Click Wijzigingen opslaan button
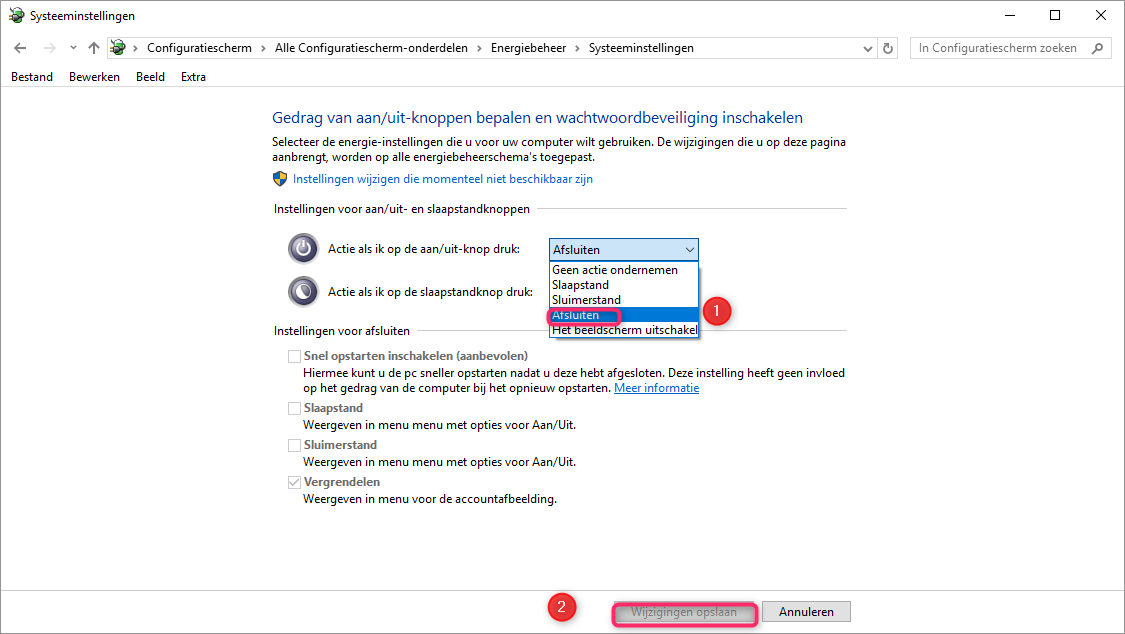The height and width of the screenshot is (634, 1125). [684, 612]
